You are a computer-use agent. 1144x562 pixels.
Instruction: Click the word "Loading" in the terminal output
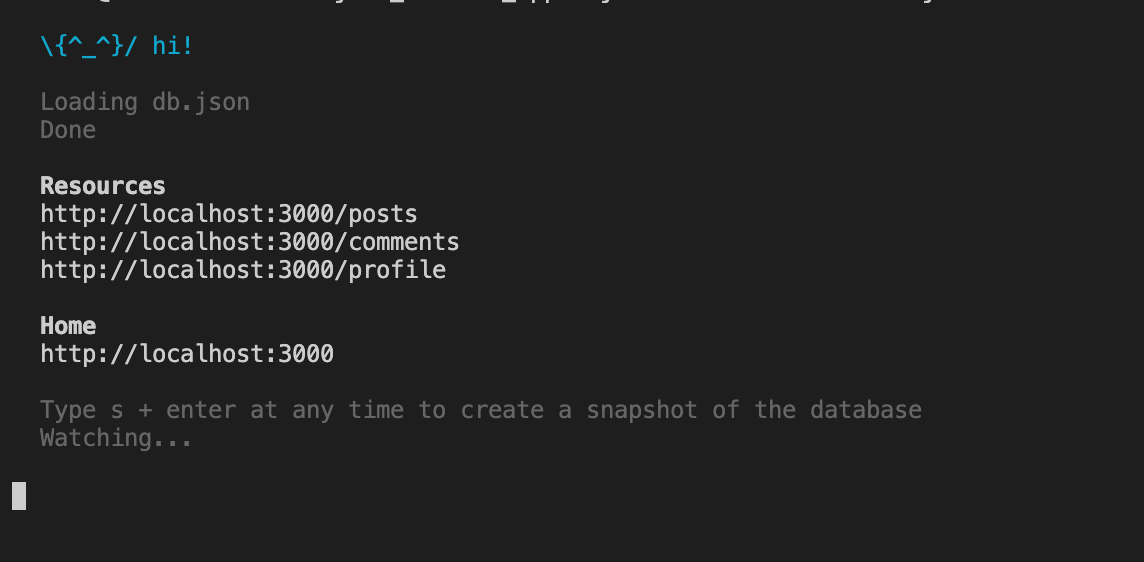[88, 102]
